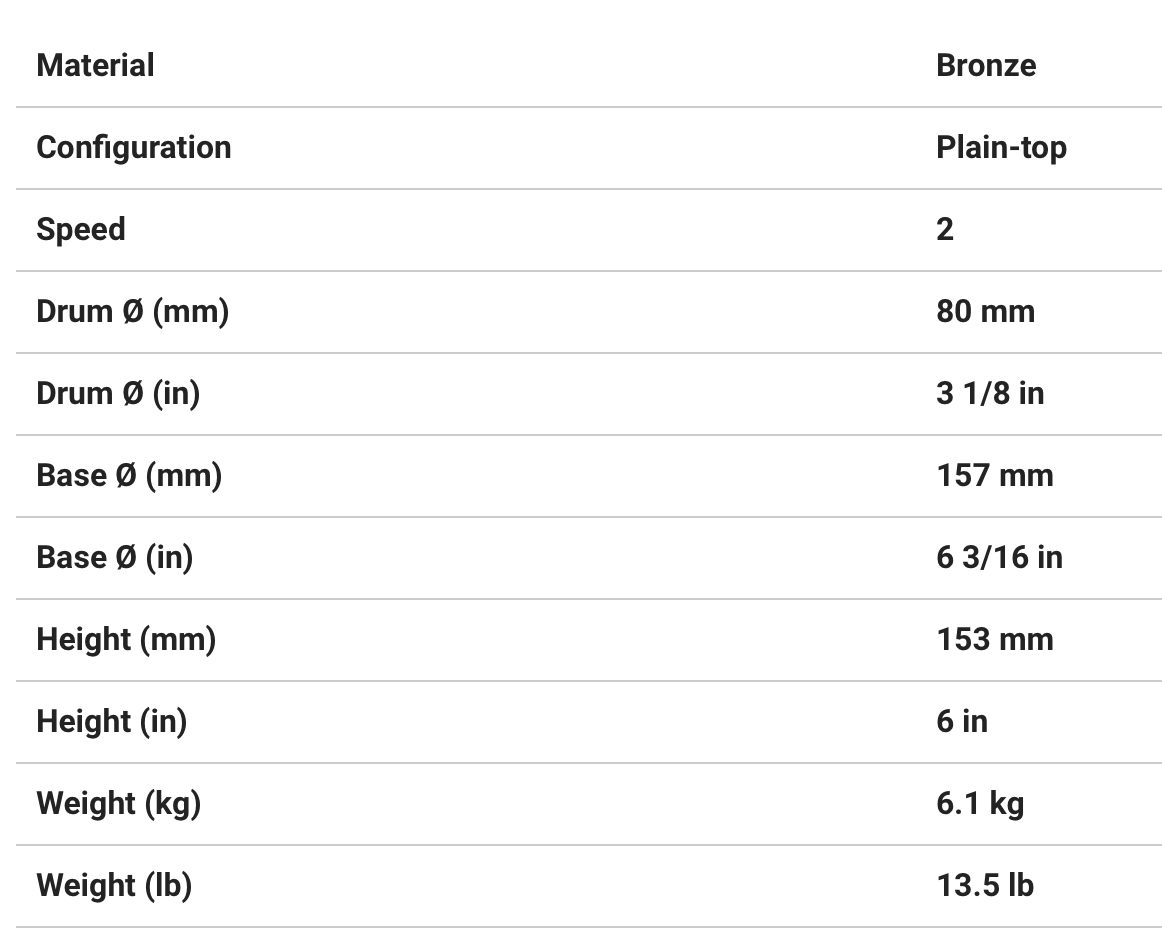Click the Weight (kg) label

[118, 804]
